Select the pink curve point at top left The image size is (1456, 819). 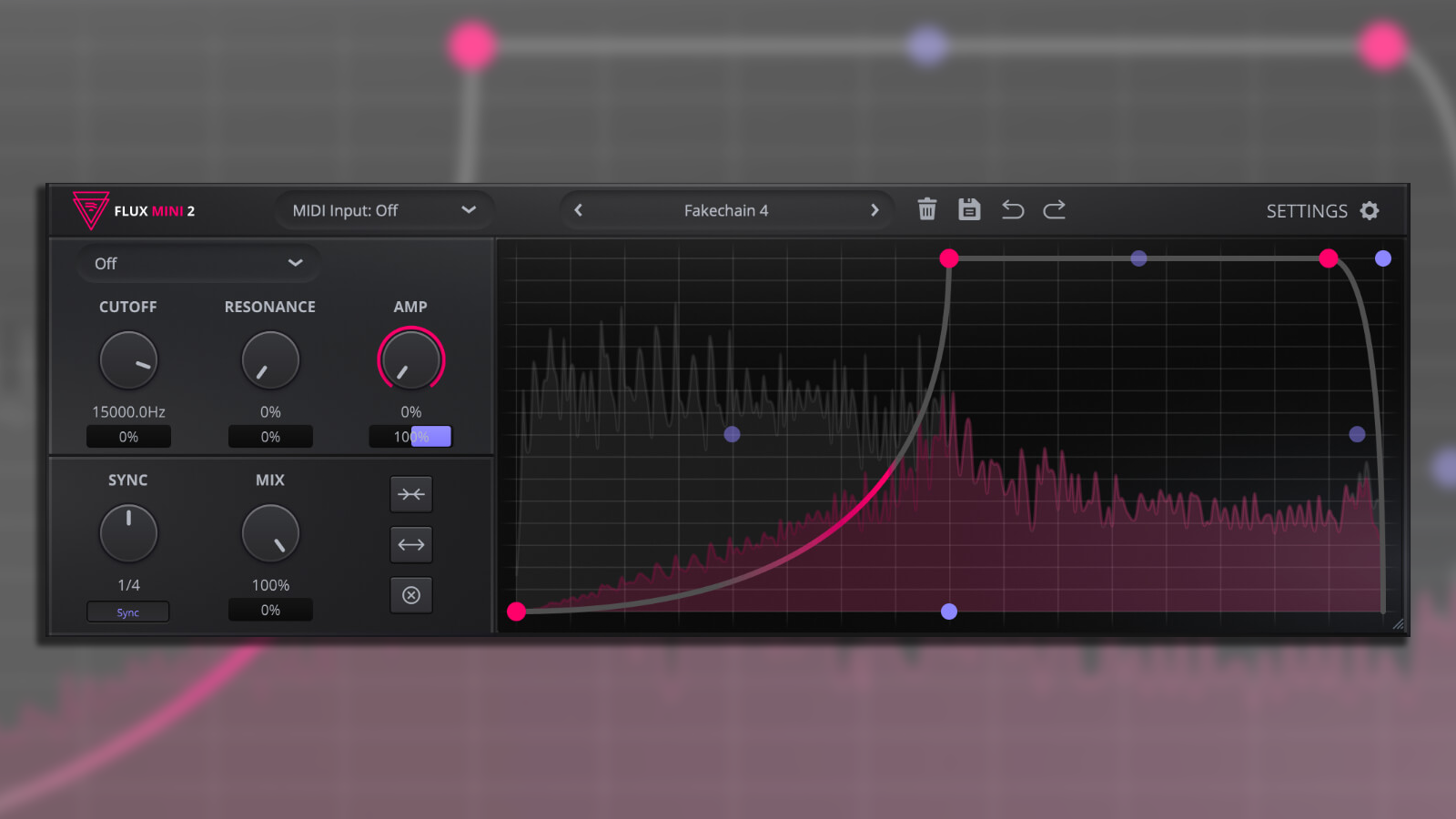(x=949, y=258)
